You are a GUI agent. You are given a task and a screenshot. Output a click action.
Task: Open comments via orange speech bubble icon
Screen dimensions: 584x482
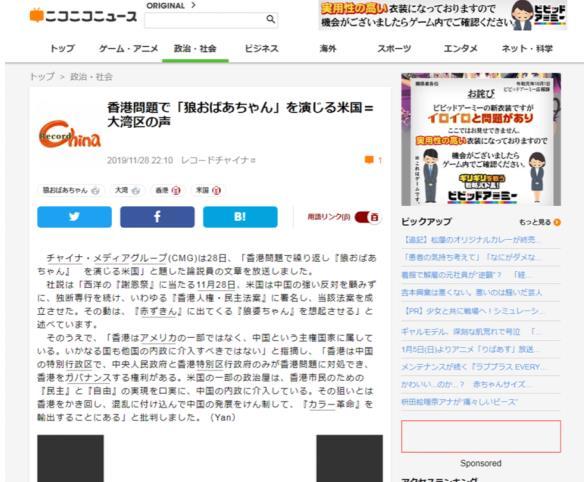pyautogui.click(x=369, y=160)
